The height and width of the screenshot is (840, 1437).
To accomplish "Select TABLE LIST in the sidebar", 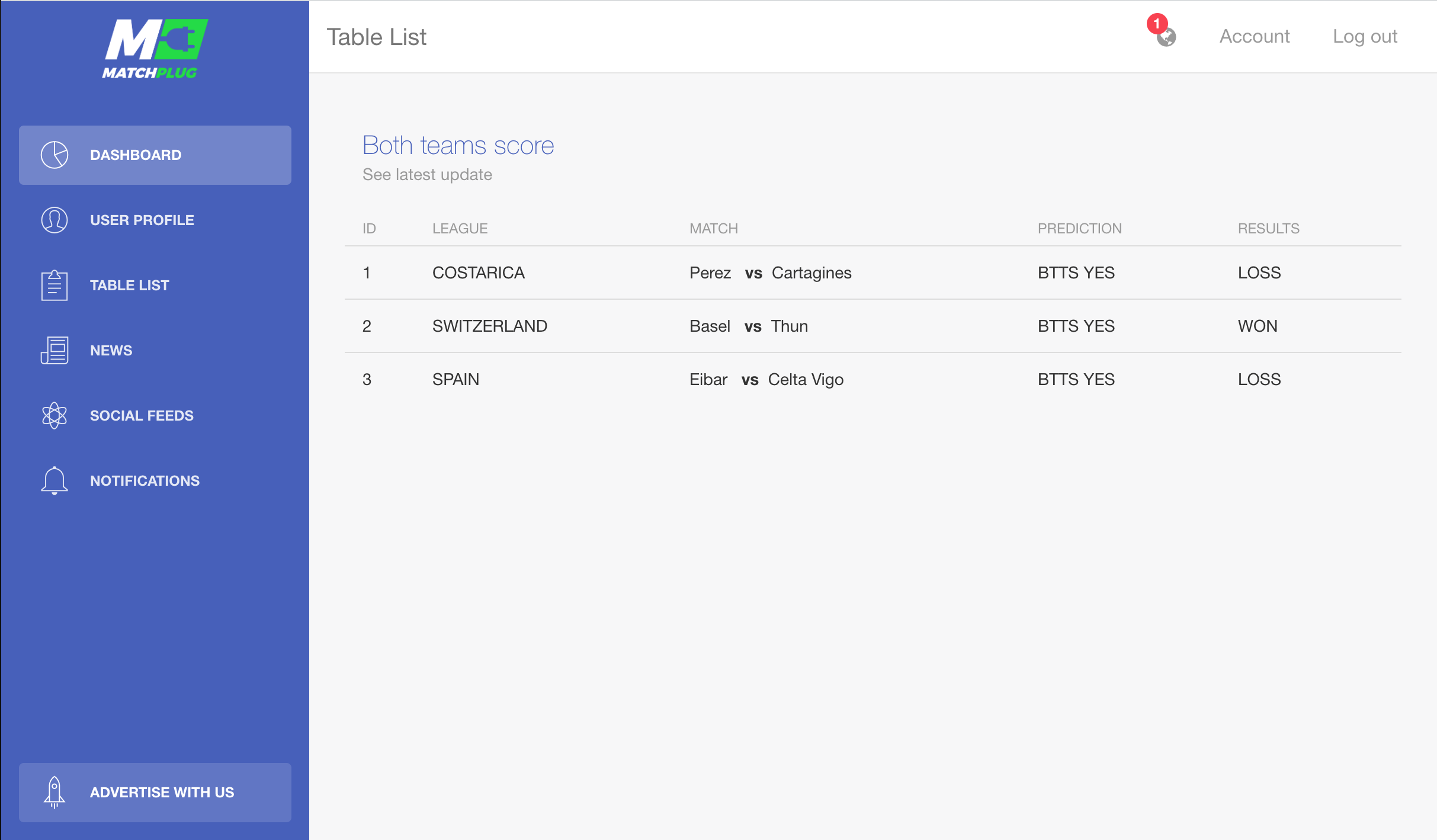I will (155, 285).
